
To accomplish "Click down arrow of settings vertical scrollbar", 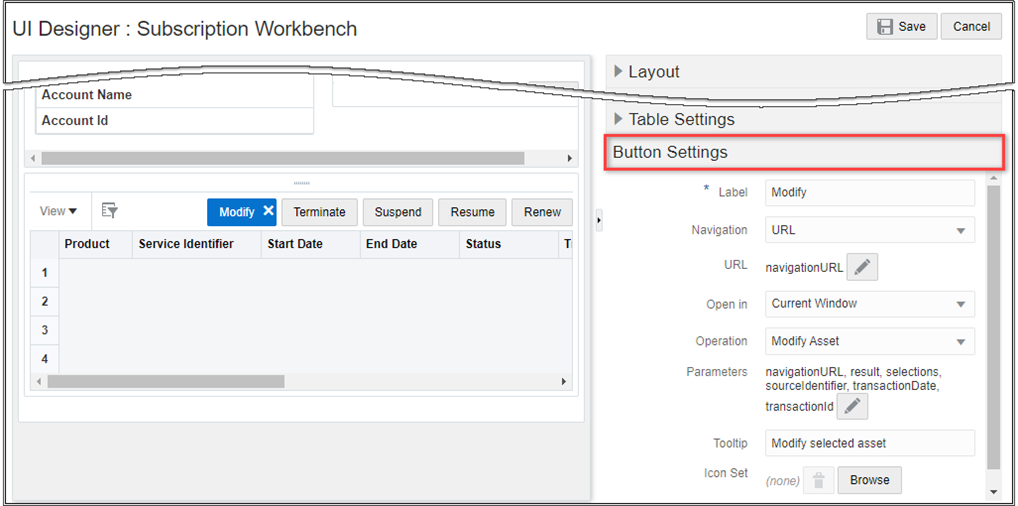I will pyautogui.click(x=993, y=492).
